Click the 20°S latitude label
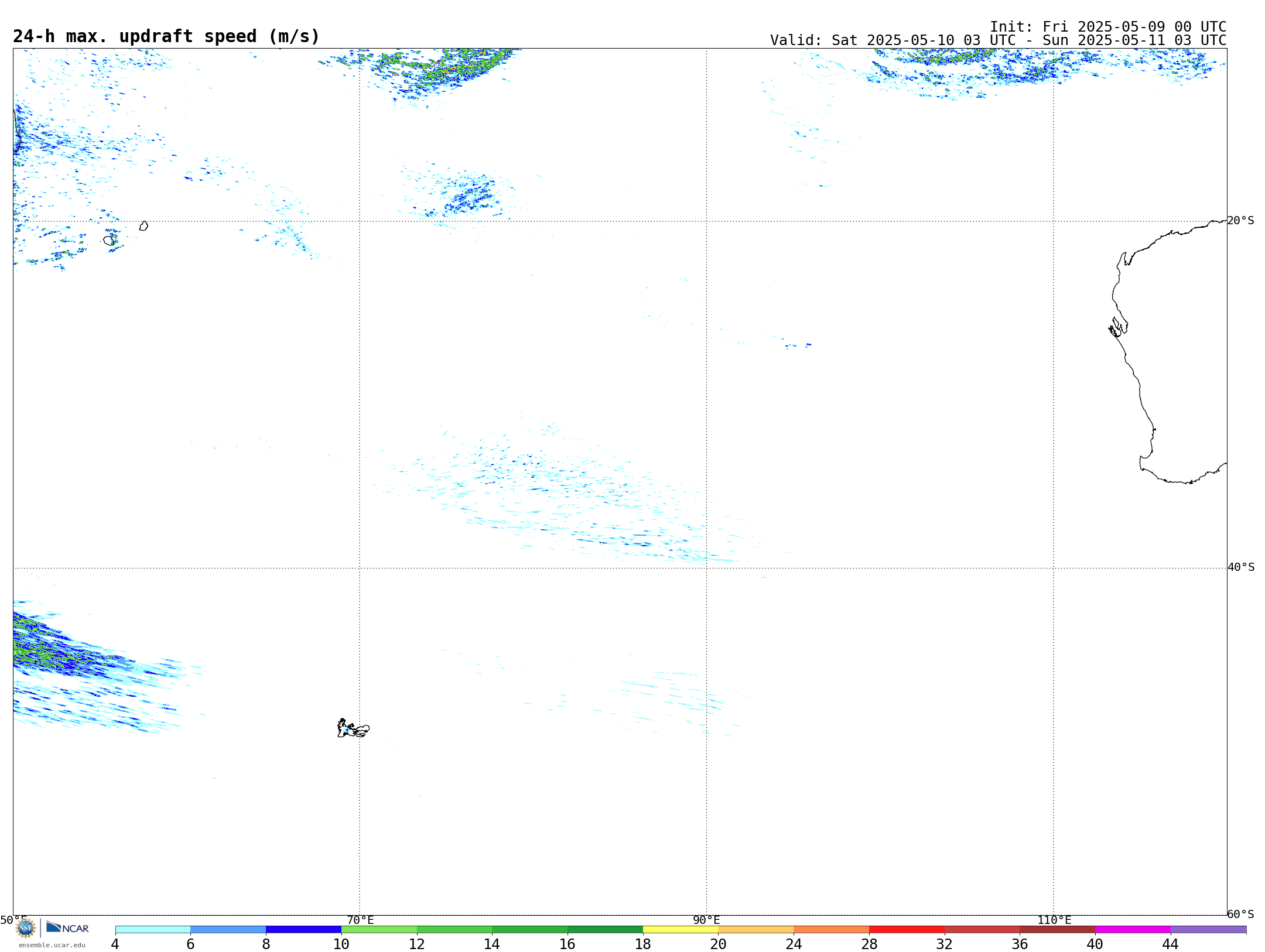The height and width of the screenshot is (952, 1265). pos(1241,221)
